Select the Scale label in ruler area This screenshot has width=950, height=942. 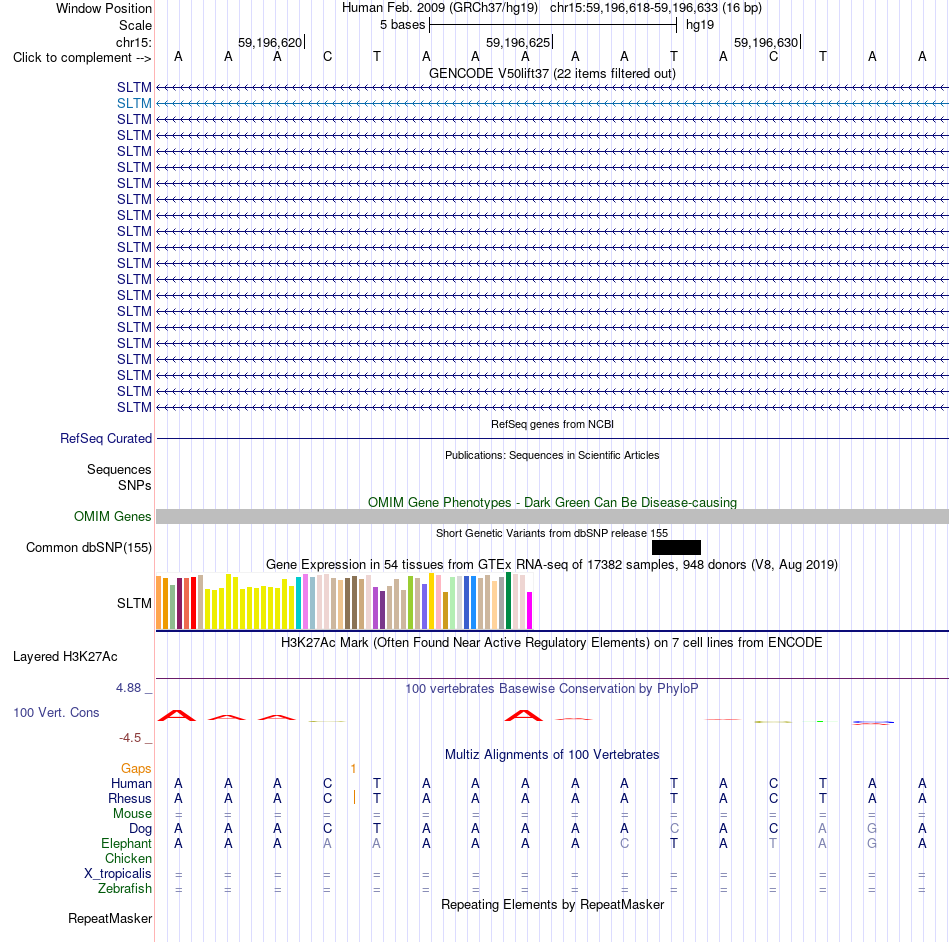tap(135, 25)
